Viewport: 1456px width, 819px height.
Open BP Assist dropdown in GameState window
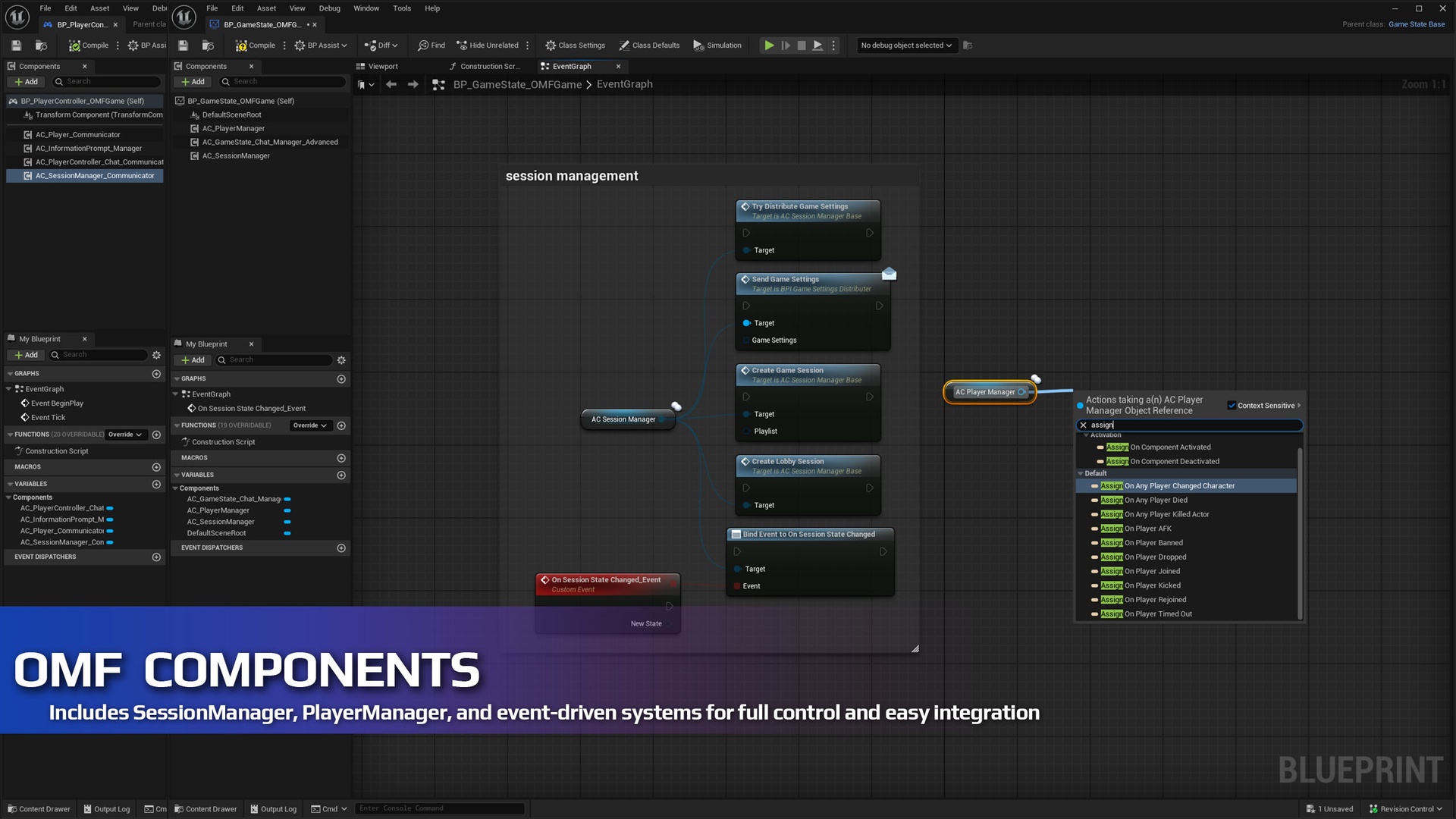pyautogui.click(x=321, y=45)
